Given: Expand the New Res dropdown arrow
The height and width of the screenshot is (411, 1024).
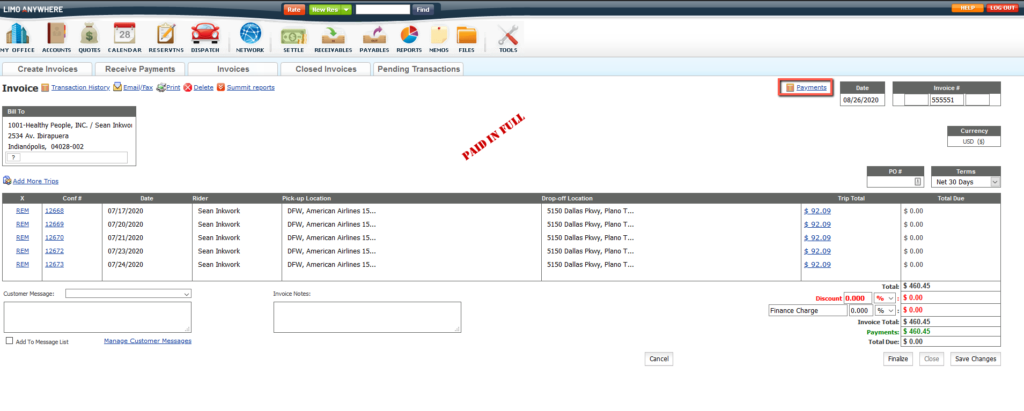Looking at the screenshot, I should (346, 10).
